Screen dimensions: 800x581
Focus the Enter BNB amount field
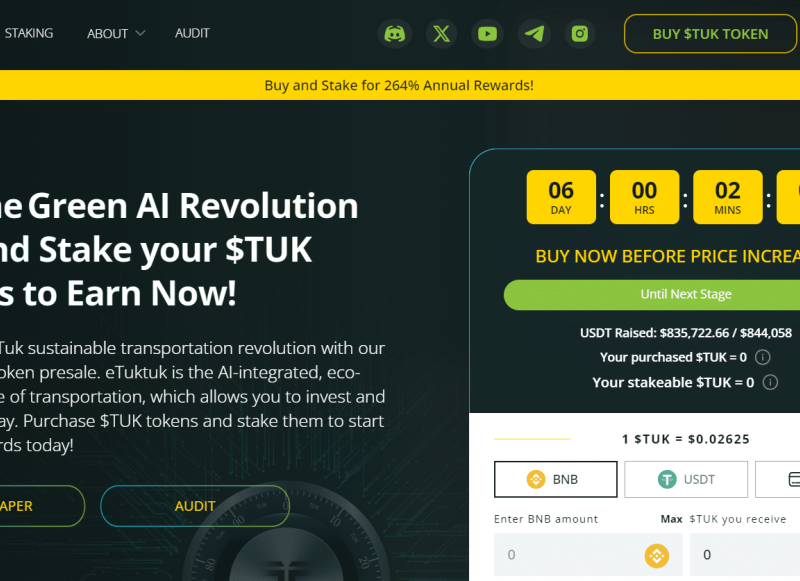(588, 555)
